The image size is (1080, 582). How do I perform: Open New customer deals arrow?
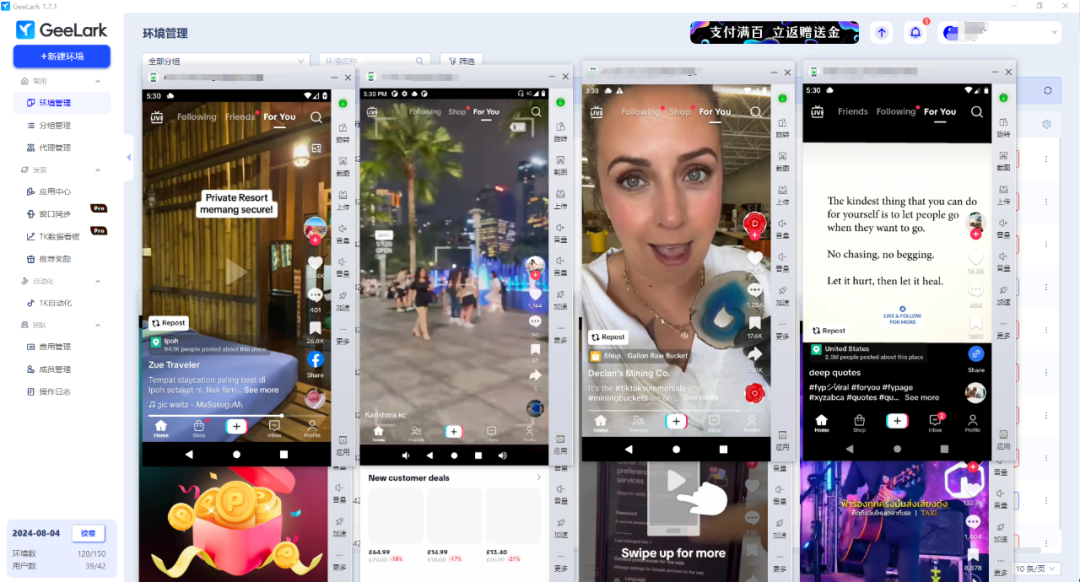(x=539, y=477)
